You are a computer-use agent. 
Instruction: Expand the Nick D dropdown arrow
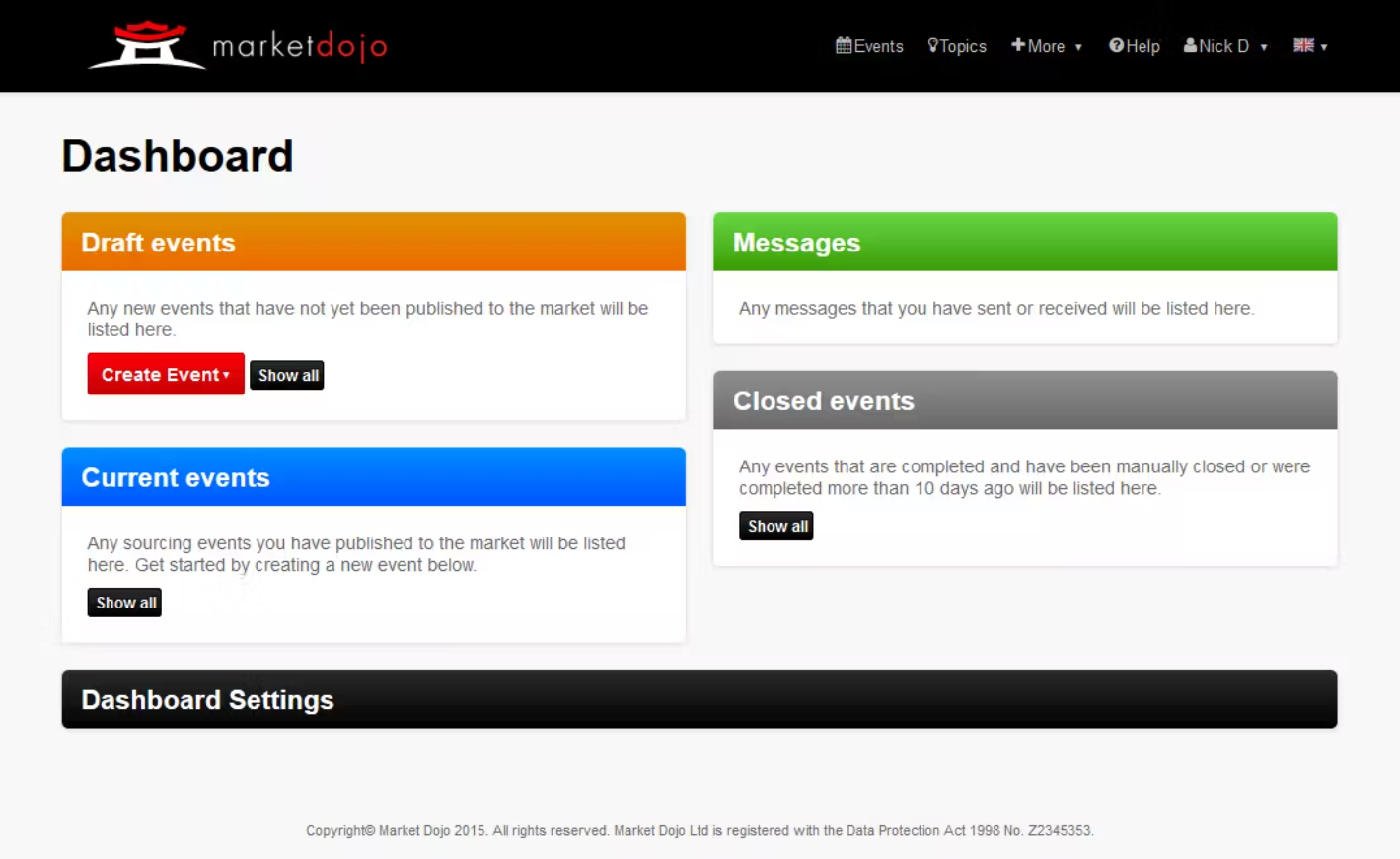coord(1264,47)
